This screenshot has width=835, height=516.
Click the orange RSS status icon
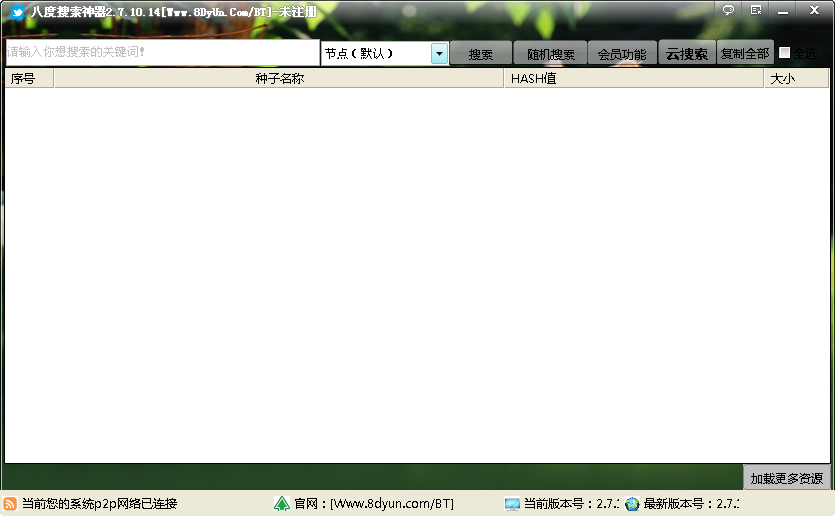pos(10,504)
